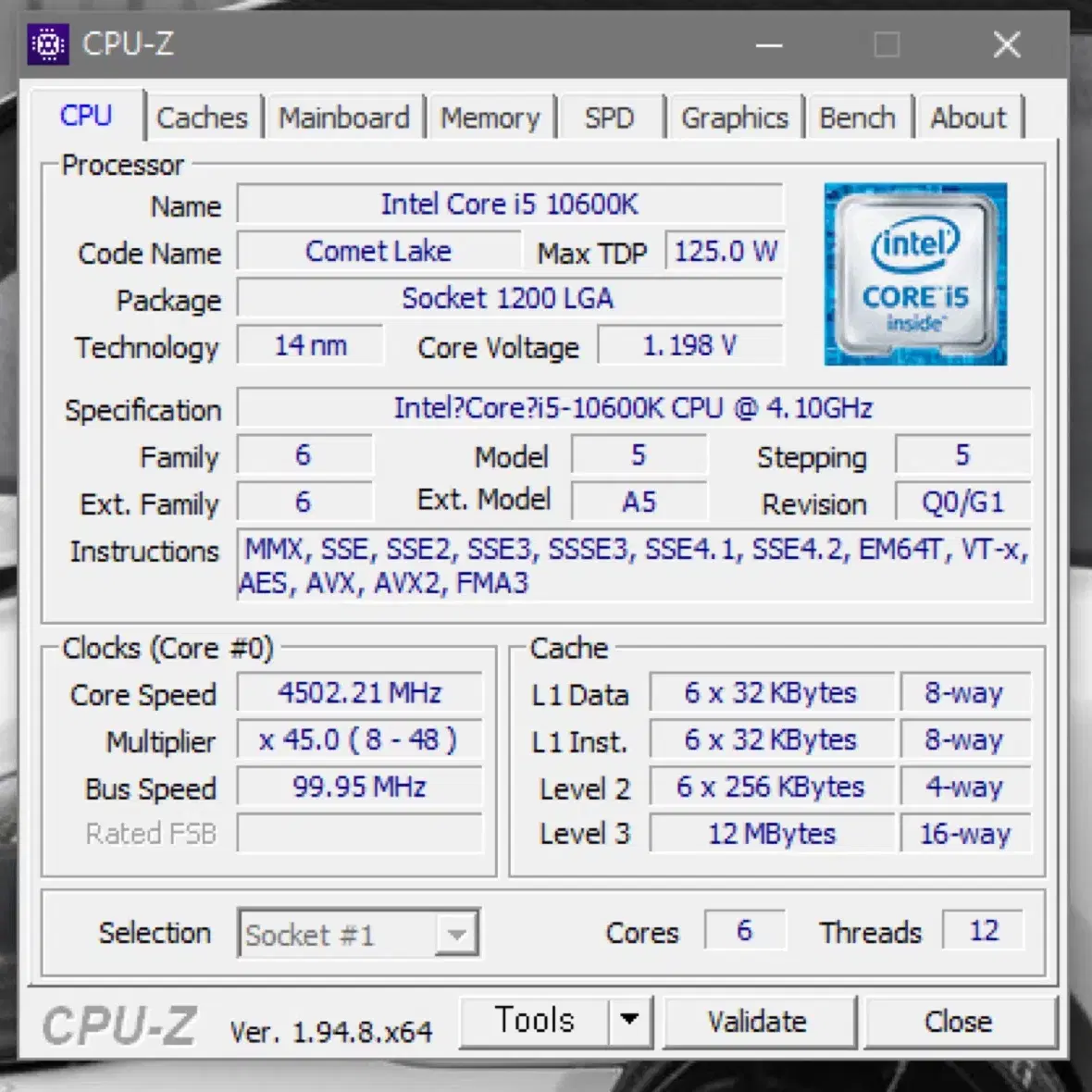Select the Level 2 value '6 x 256 KBytes'
This screenshot has height=1092, width=1092.
(772, 787)
